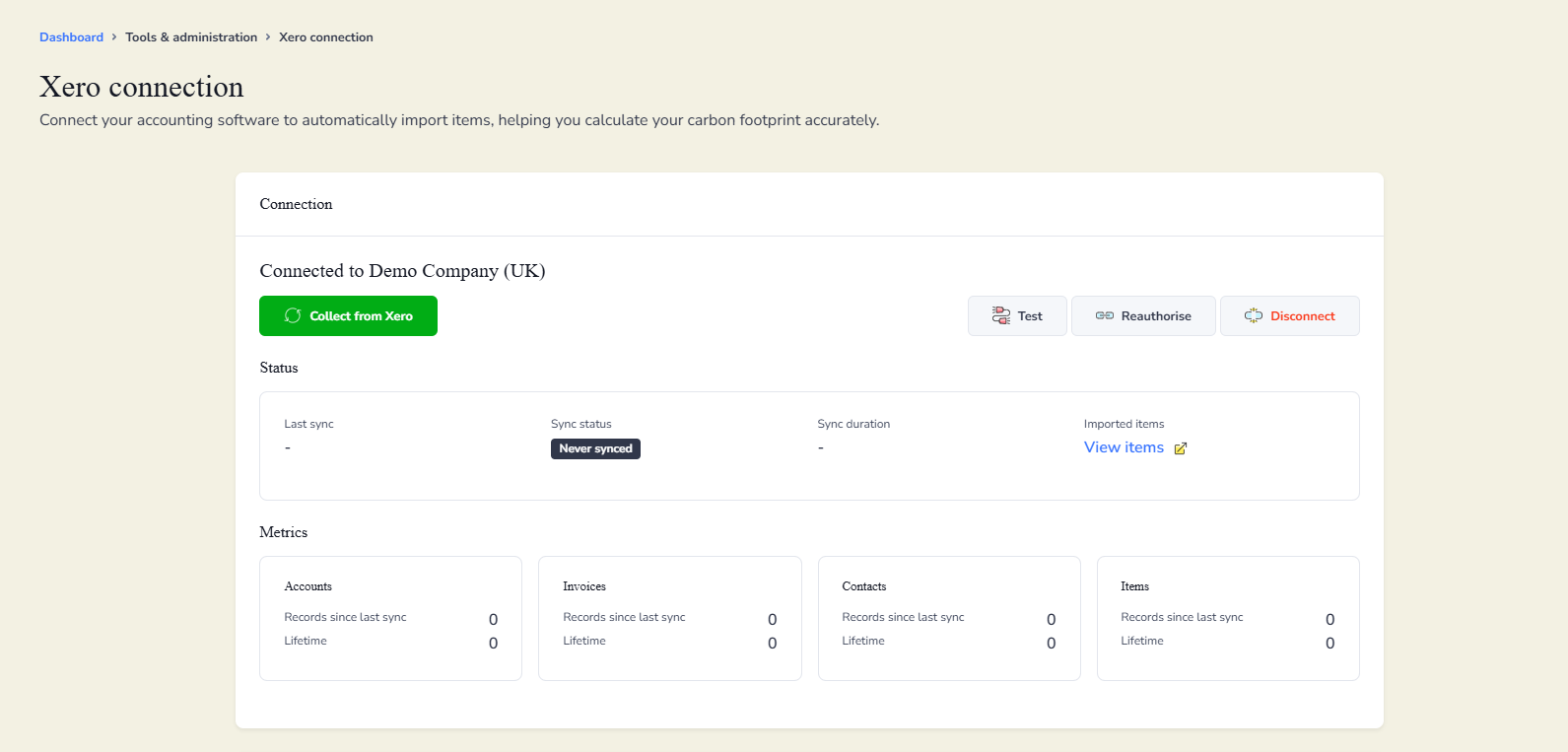Click the Xero connection page title
1568x752 pixels.
tap(142, 87)
